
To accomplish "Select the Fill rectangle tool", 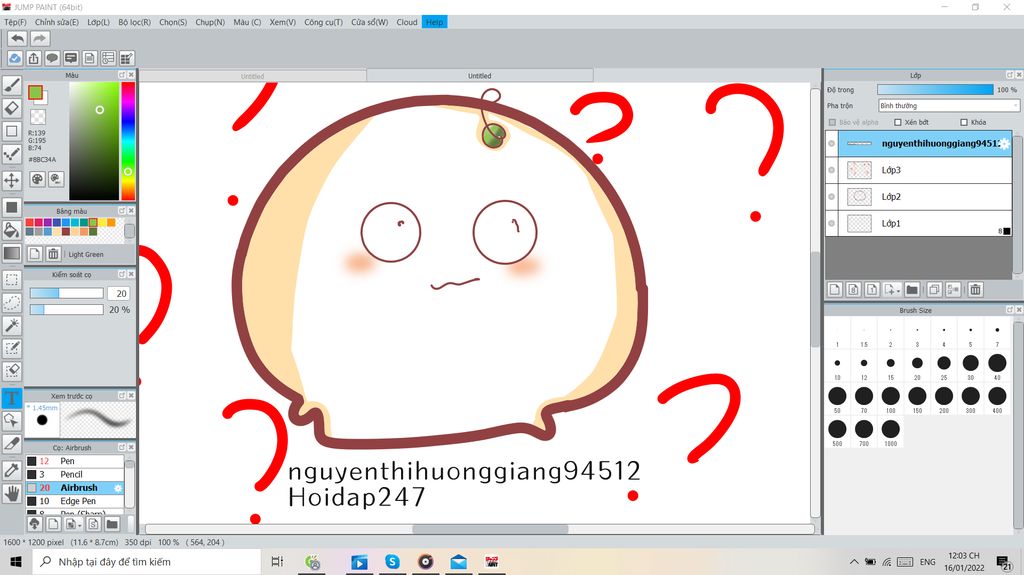I will click(12, 207).
